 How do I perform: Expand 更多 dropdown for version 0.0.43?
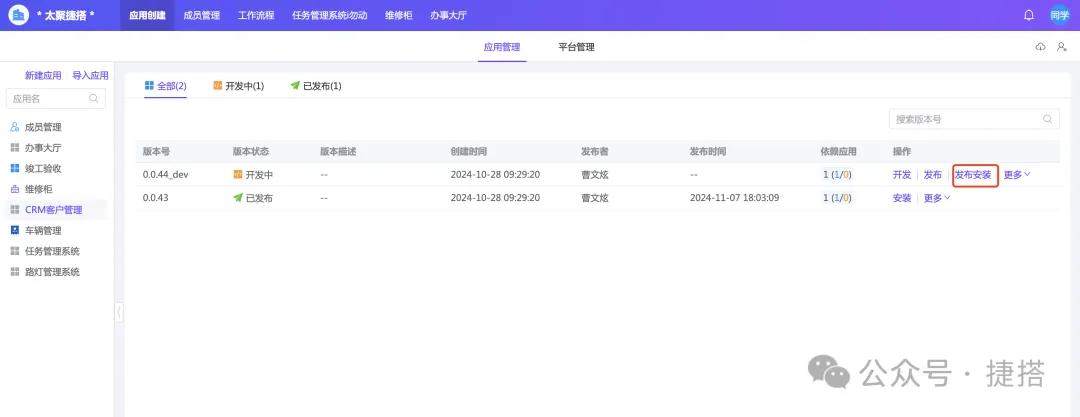(936, 198)
